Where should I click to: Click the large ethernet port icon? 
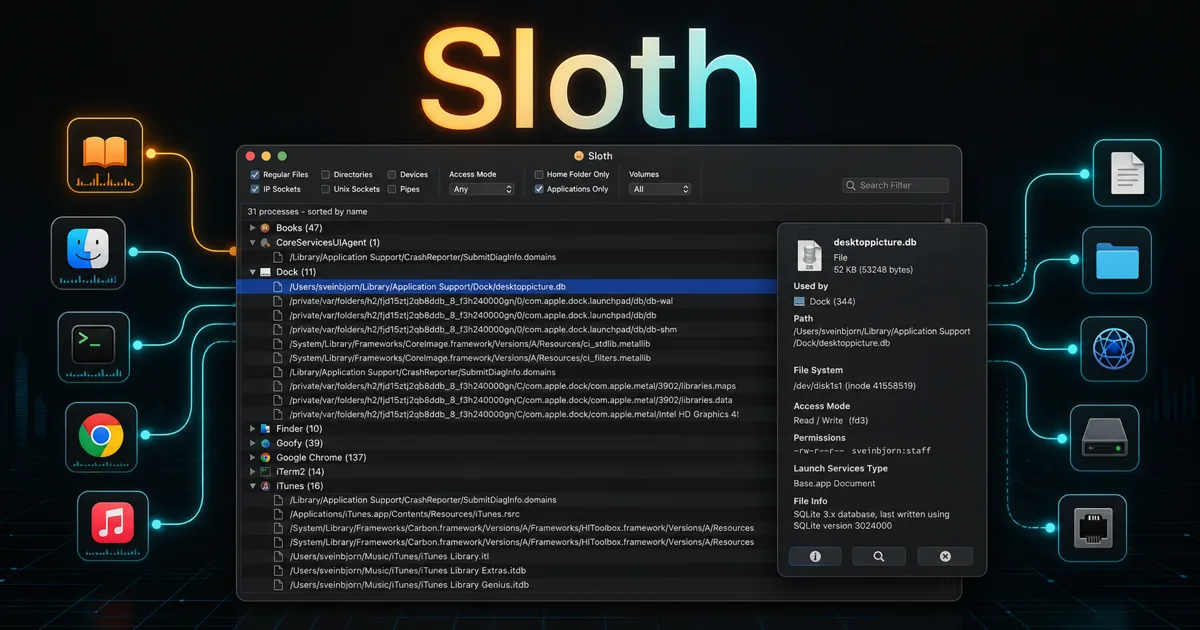1093,526
